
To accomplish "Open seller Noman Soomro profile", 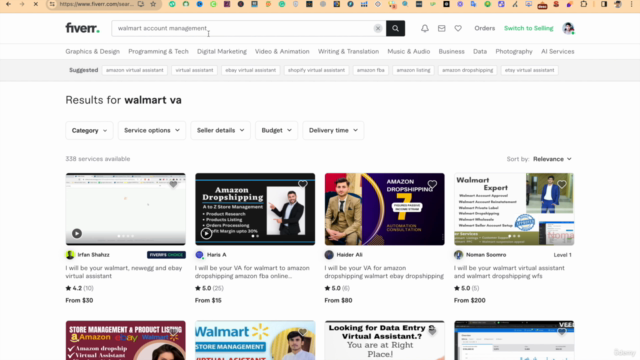I will [x=486, y=255].
